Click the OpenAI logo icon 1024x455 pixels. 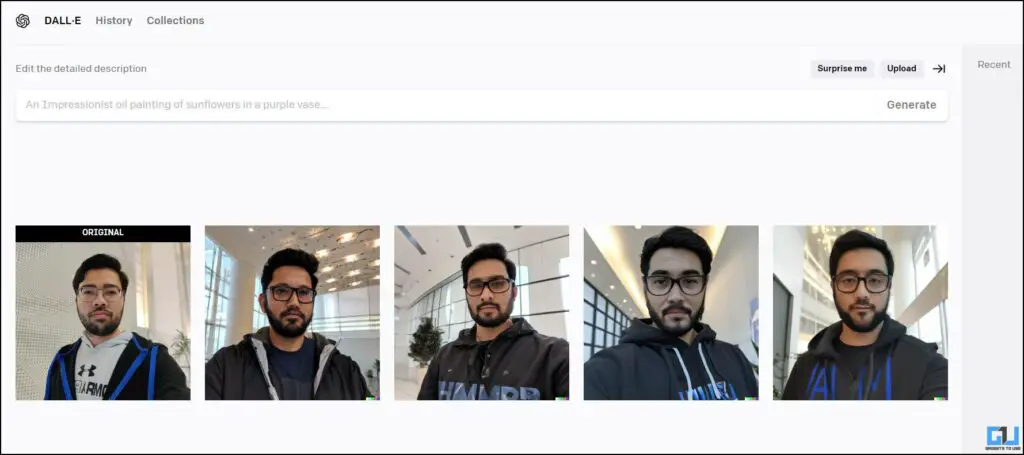click(23, 21)
